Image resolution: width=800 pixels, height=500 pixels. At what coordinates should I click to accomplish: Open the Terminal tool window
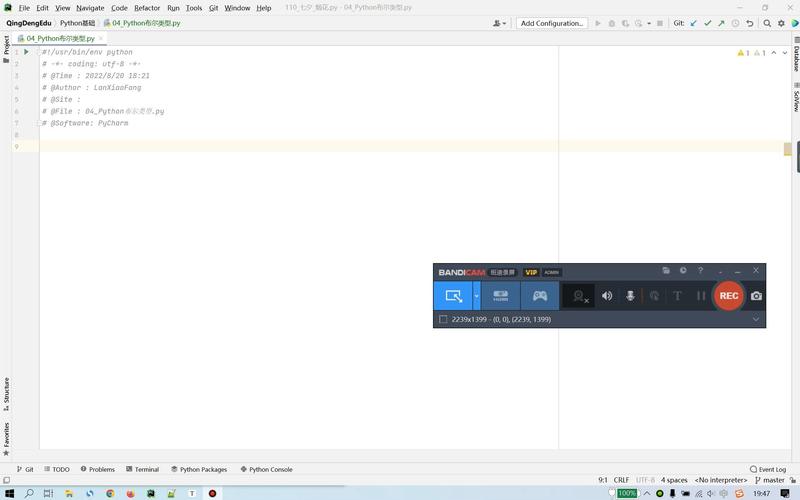click(142, 469)
